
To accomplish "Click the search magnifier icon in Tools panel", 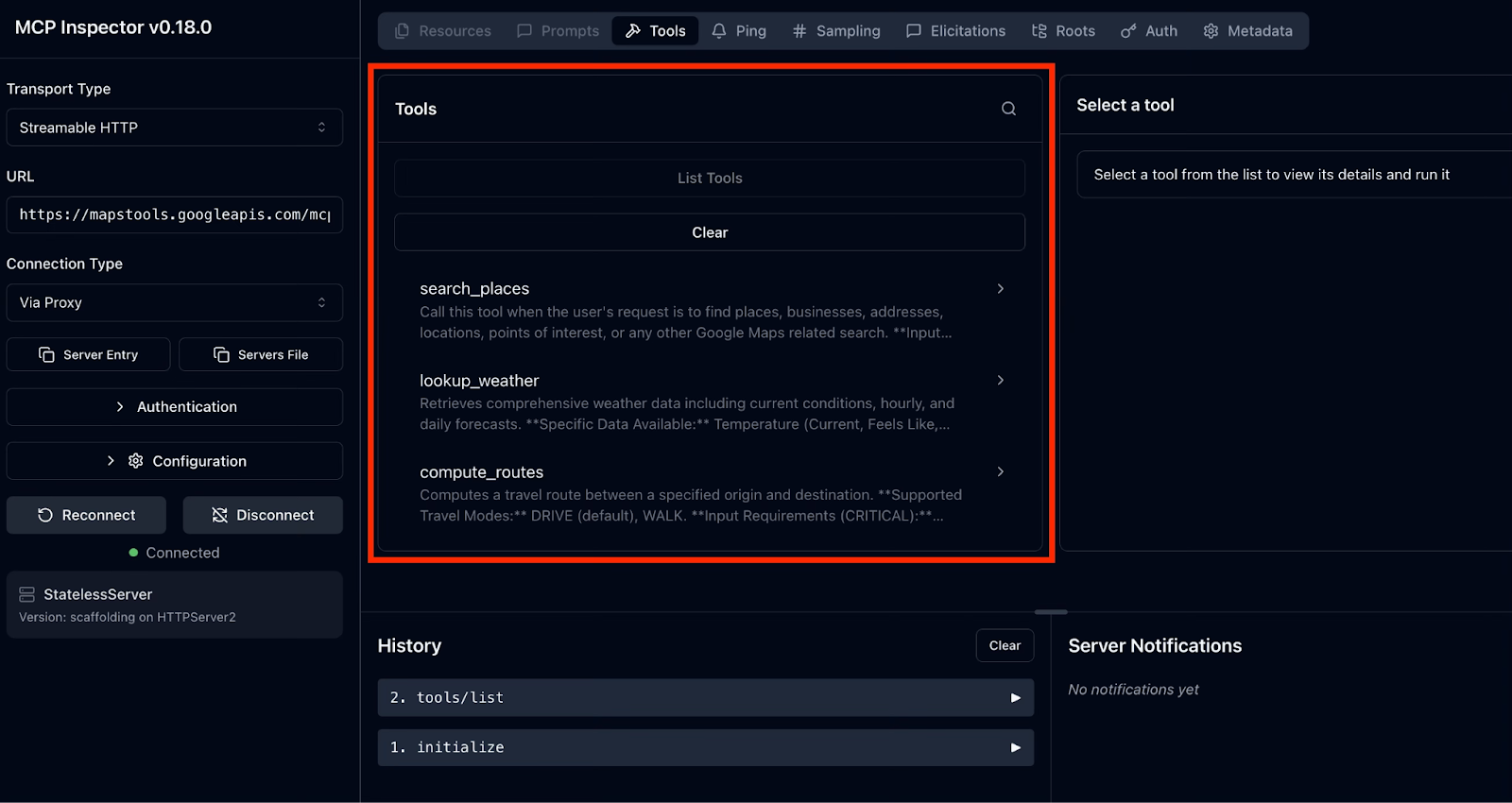I will 1008,109.
